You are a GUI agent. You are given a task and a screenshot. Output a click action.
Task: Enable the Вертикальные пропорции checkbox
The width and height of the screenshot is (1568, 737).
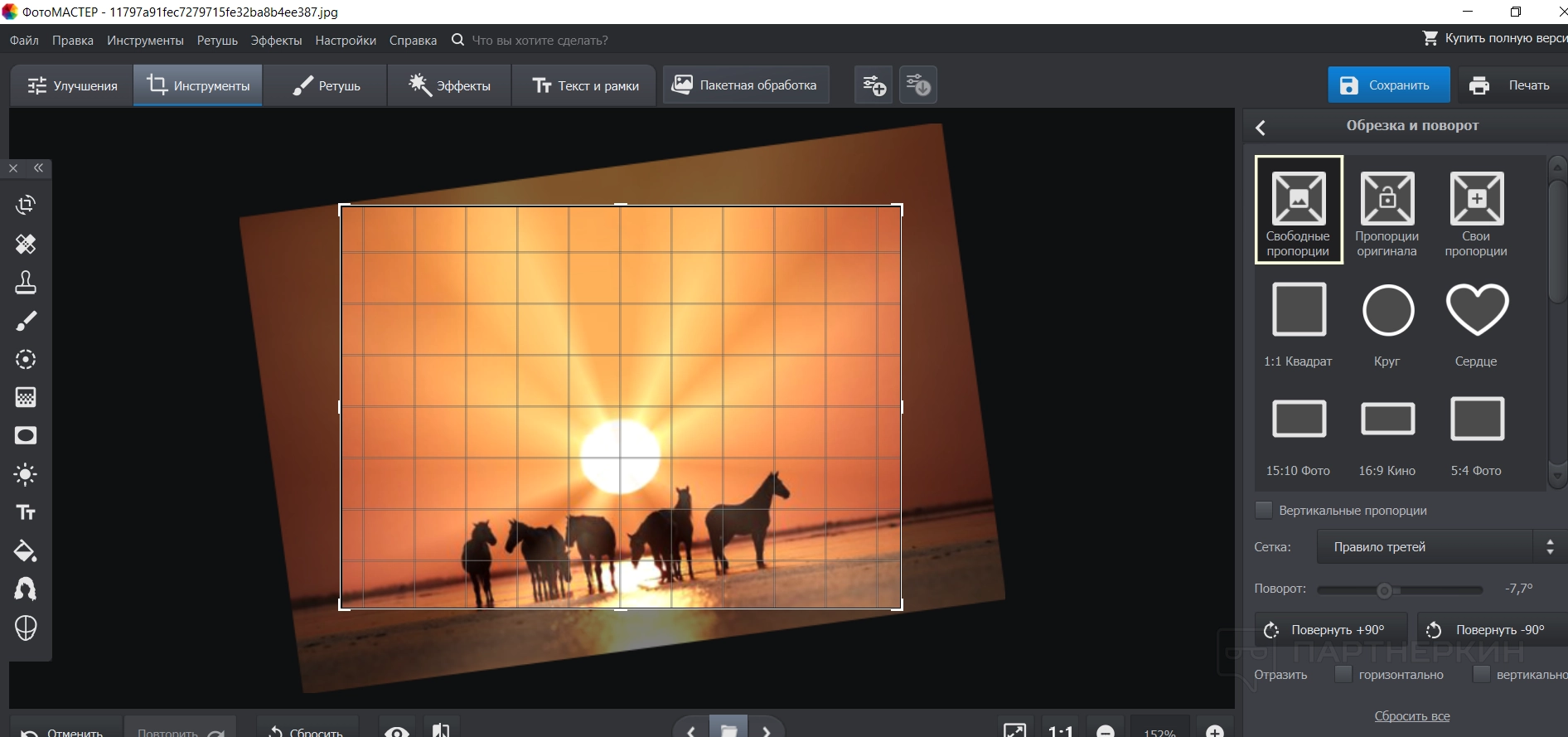[1264, 510]
